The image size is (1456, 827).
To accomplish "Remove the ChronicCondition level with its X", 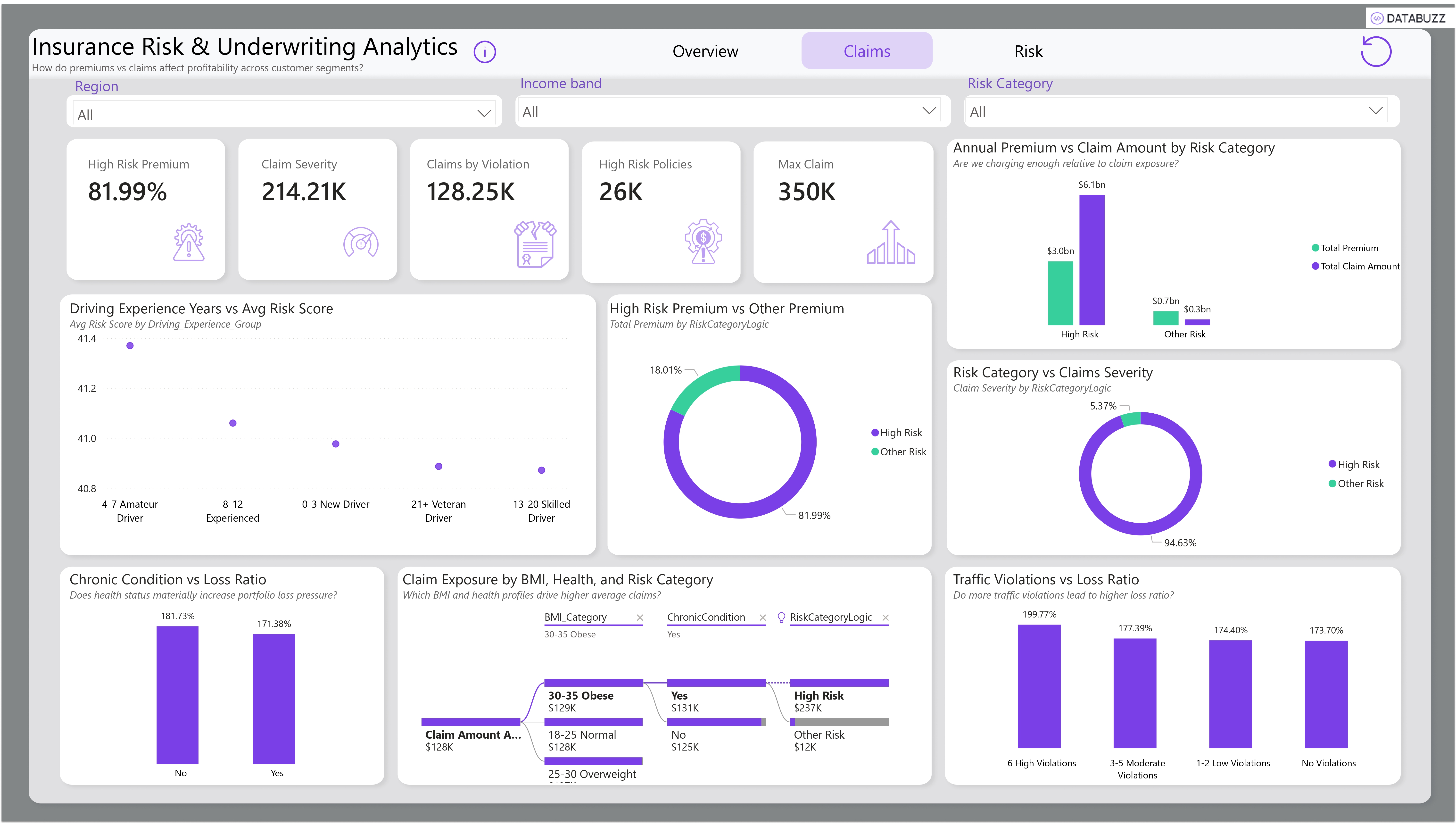I will click(x=762, y=618).
